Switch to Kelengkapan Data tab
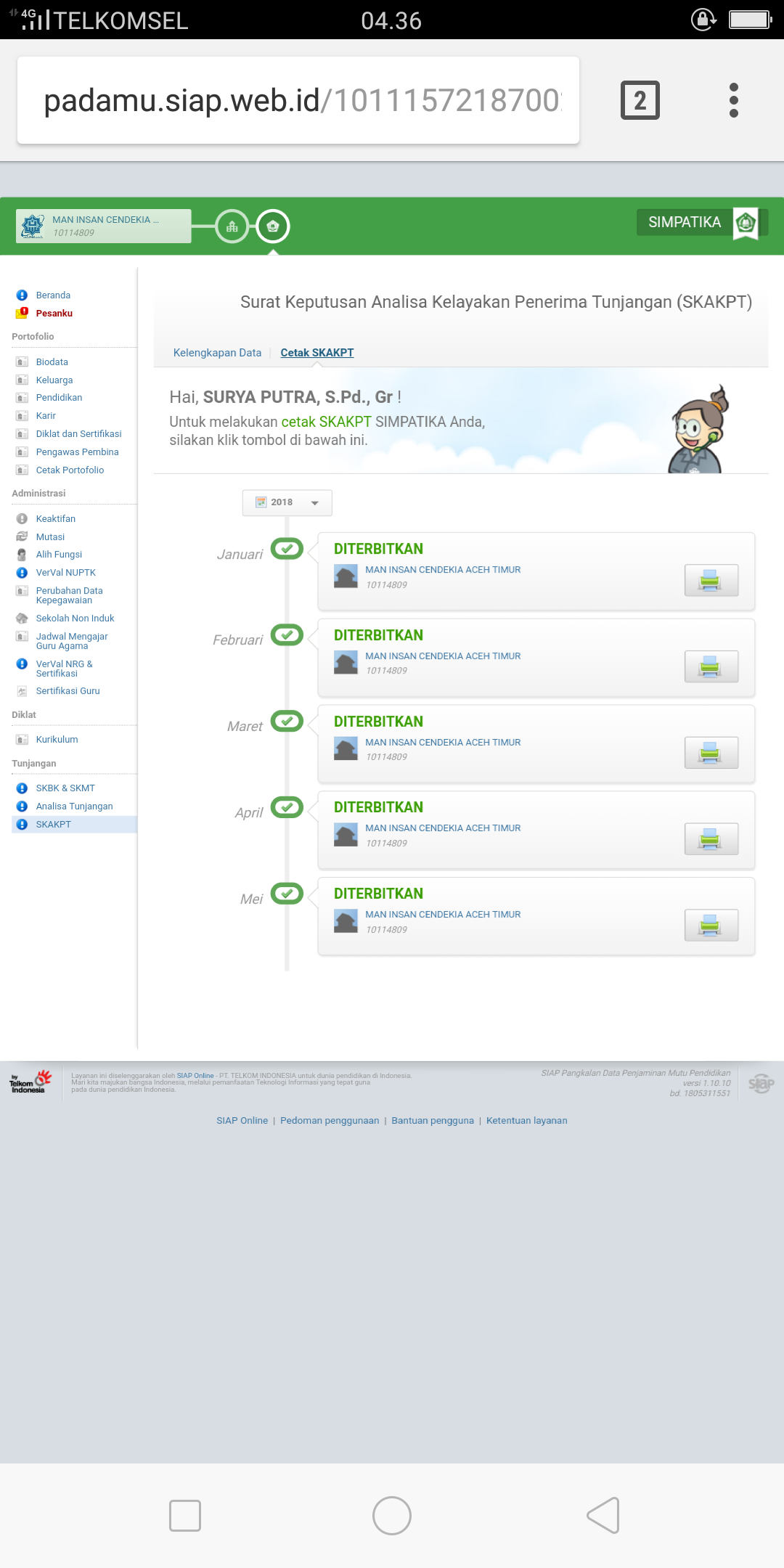 217,353
